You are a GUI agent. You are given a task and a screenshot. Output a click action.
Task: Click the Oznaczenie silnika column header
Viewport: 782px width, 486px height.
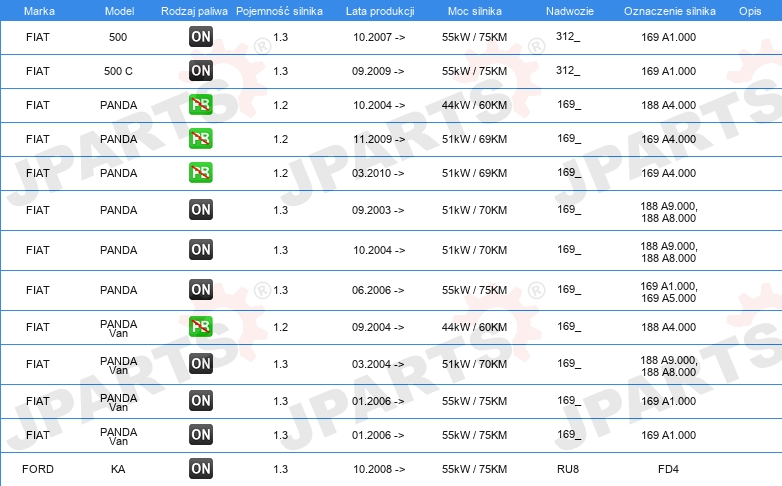coord(669,11)
